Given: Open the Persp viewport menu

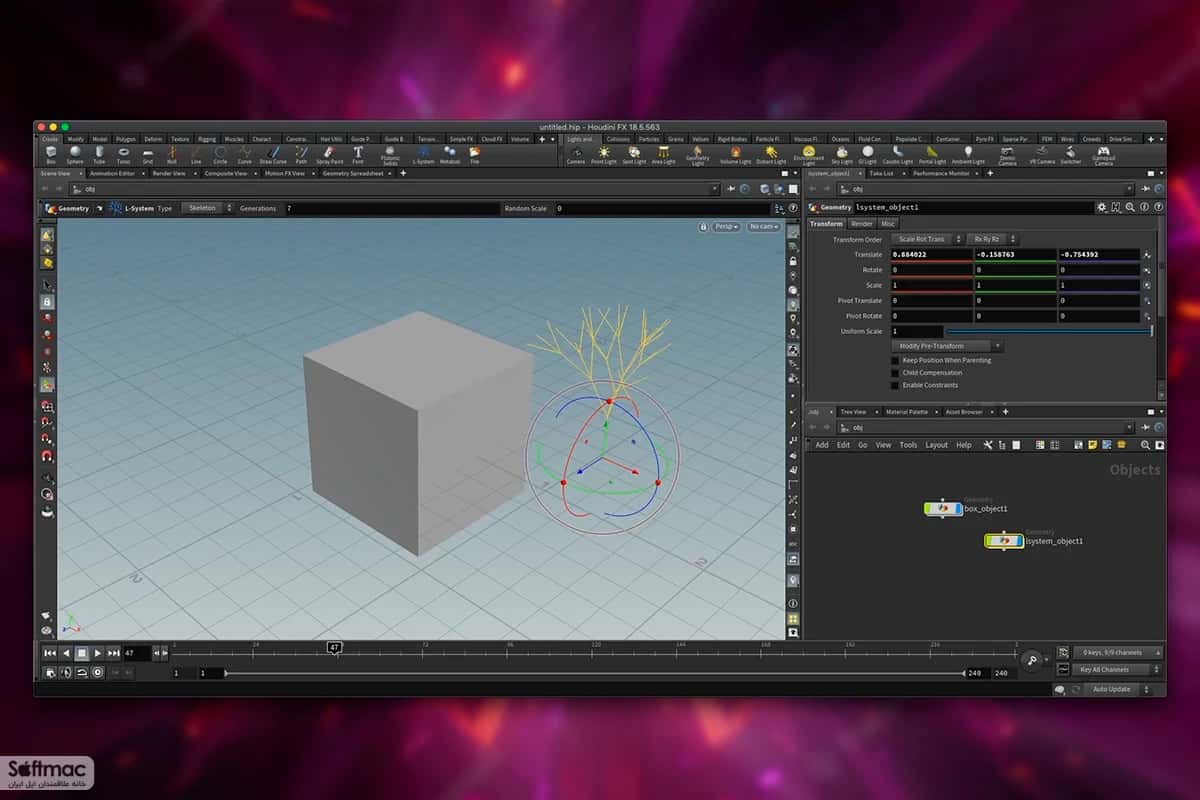Looking at the screenshot, I should tap(727, 227).
